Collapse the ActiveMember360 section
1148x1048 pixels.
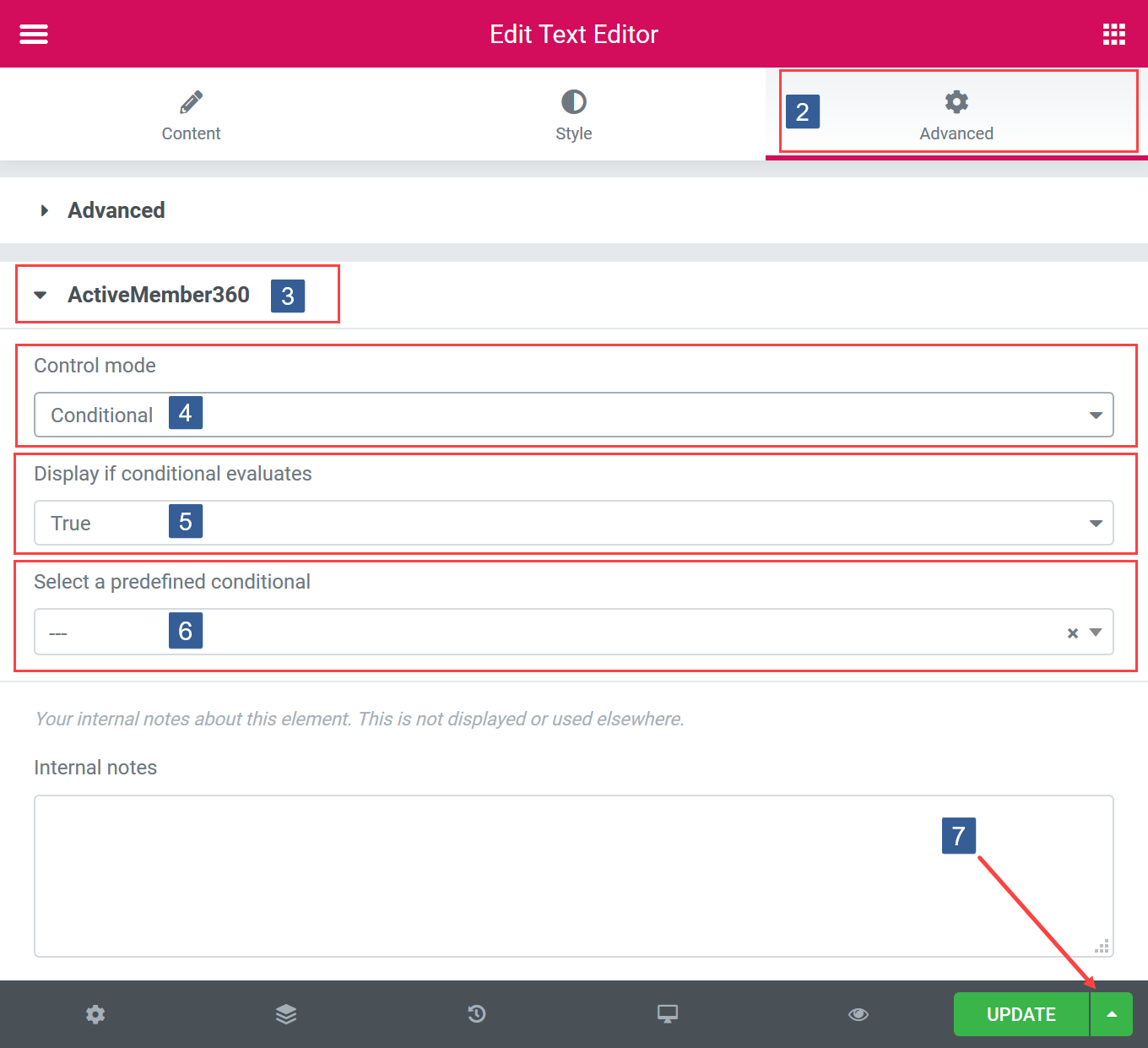pyautogui.click(x=41, y=295)
